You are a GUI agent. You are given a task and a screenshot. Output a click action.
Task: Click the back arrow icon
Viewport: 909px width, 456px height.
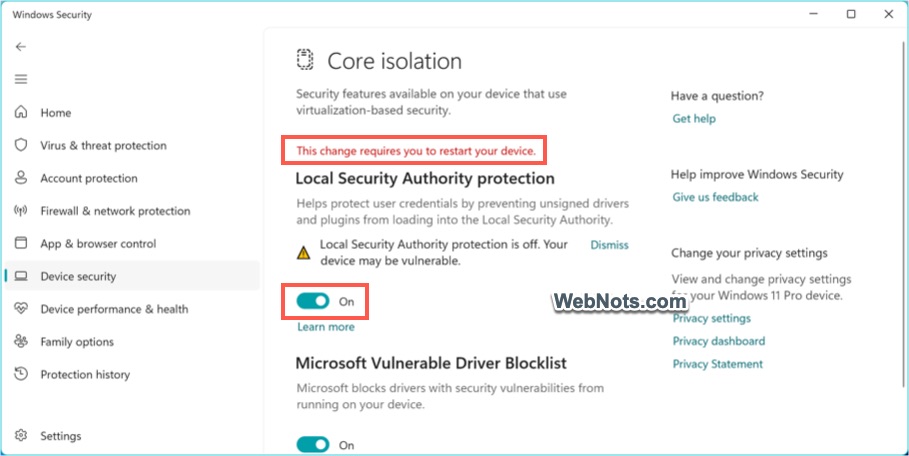(x=21, y=47)
